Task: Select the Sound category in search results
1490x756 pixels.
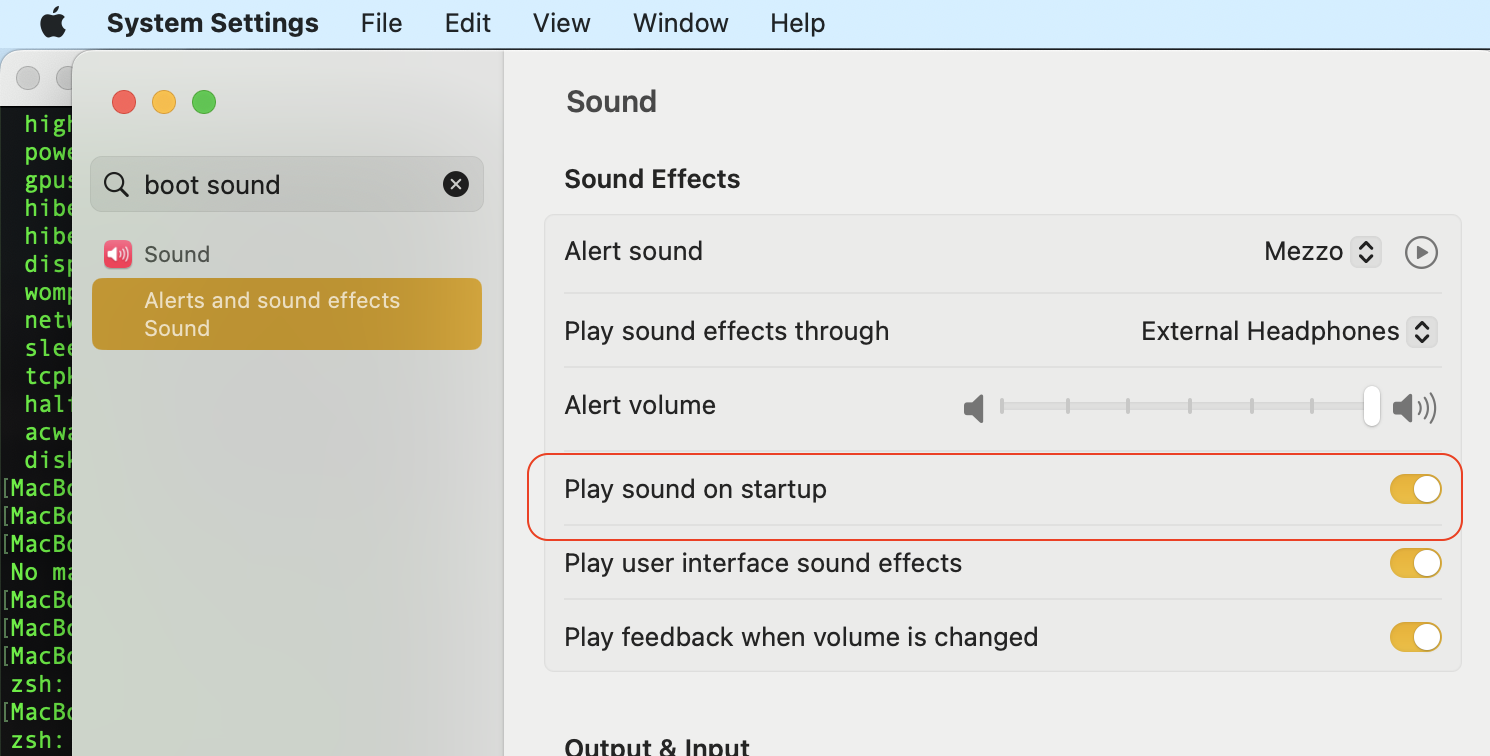Action: (x=177, y=254)
